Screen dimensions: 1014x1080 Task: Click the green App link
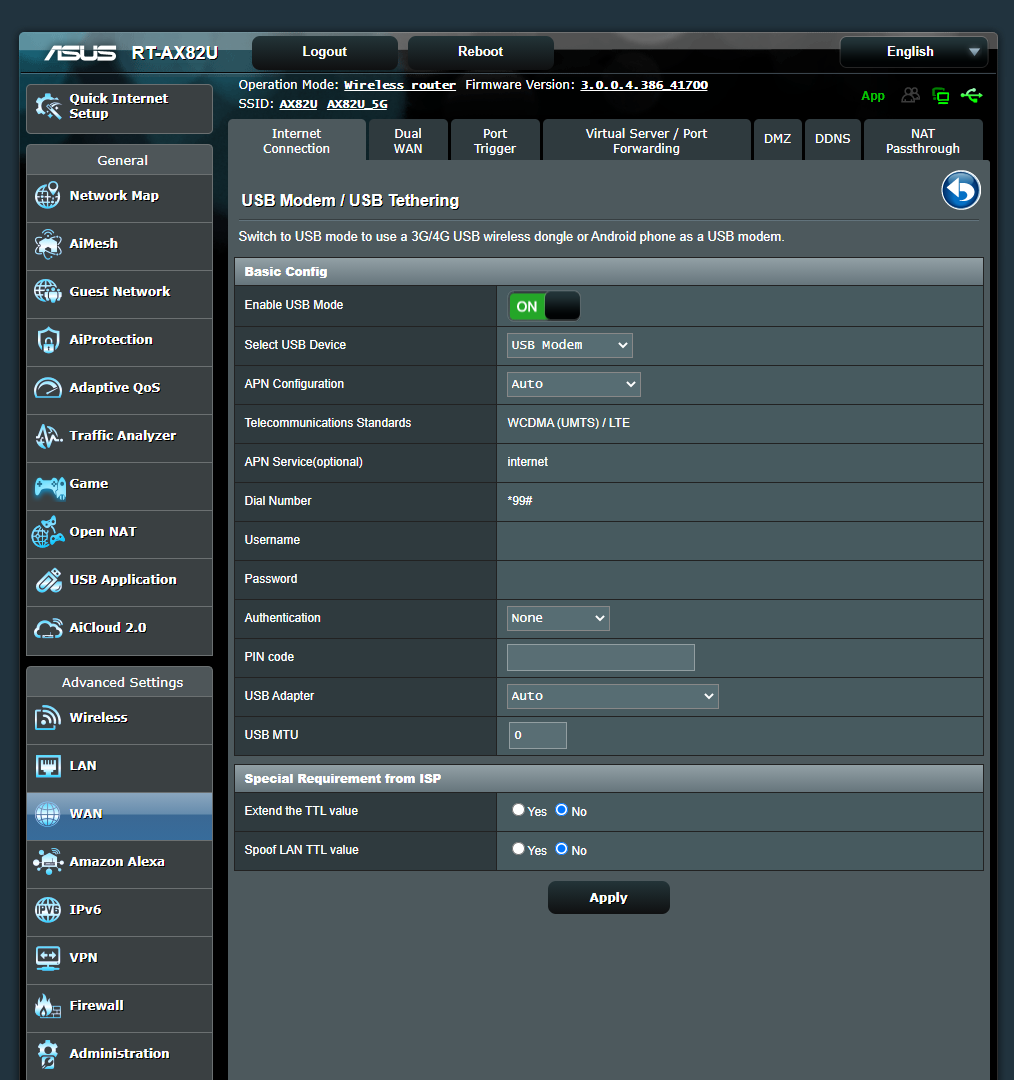coord(873,96)
